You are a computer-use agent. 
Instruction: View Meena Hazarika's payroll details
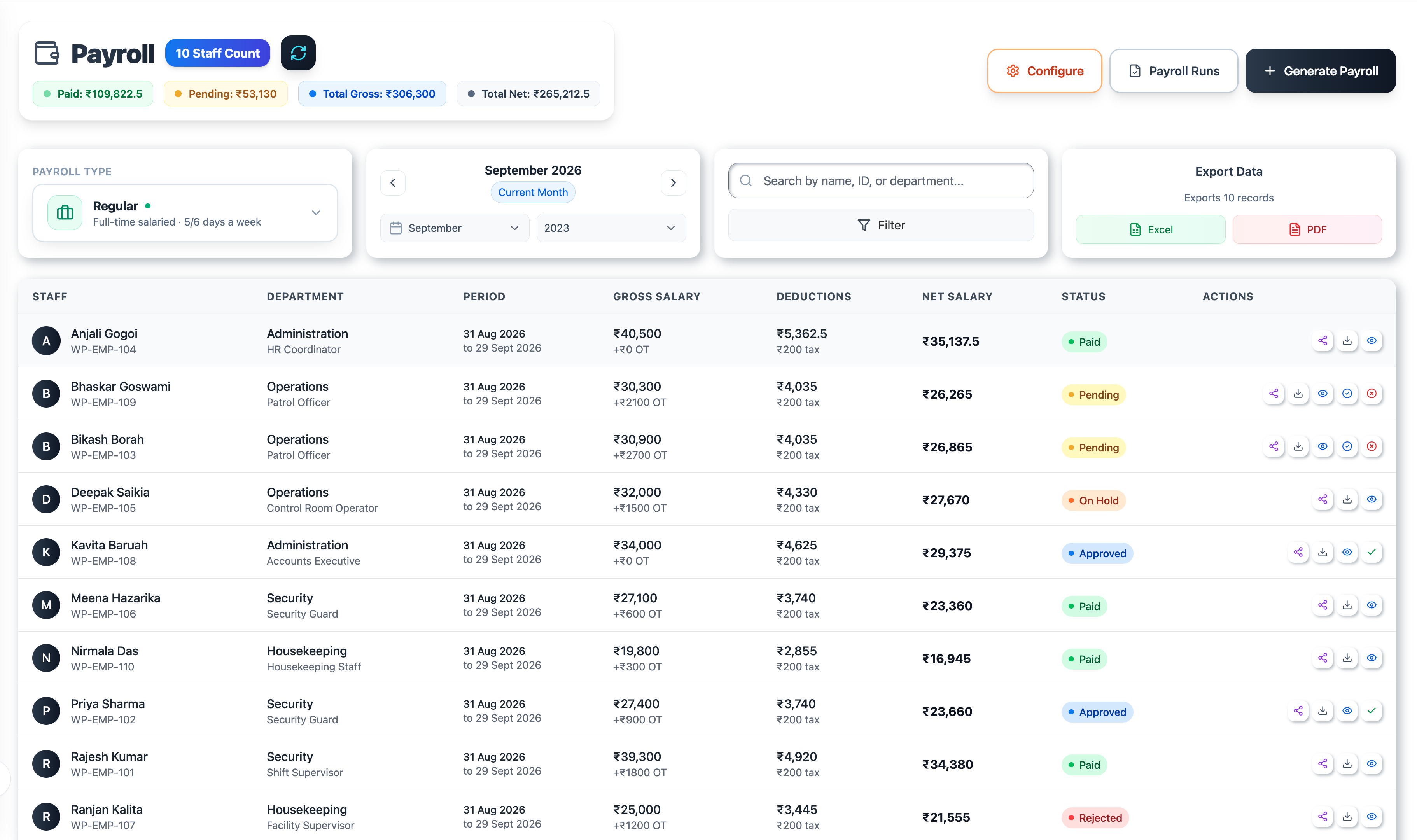pos(1372,605)
